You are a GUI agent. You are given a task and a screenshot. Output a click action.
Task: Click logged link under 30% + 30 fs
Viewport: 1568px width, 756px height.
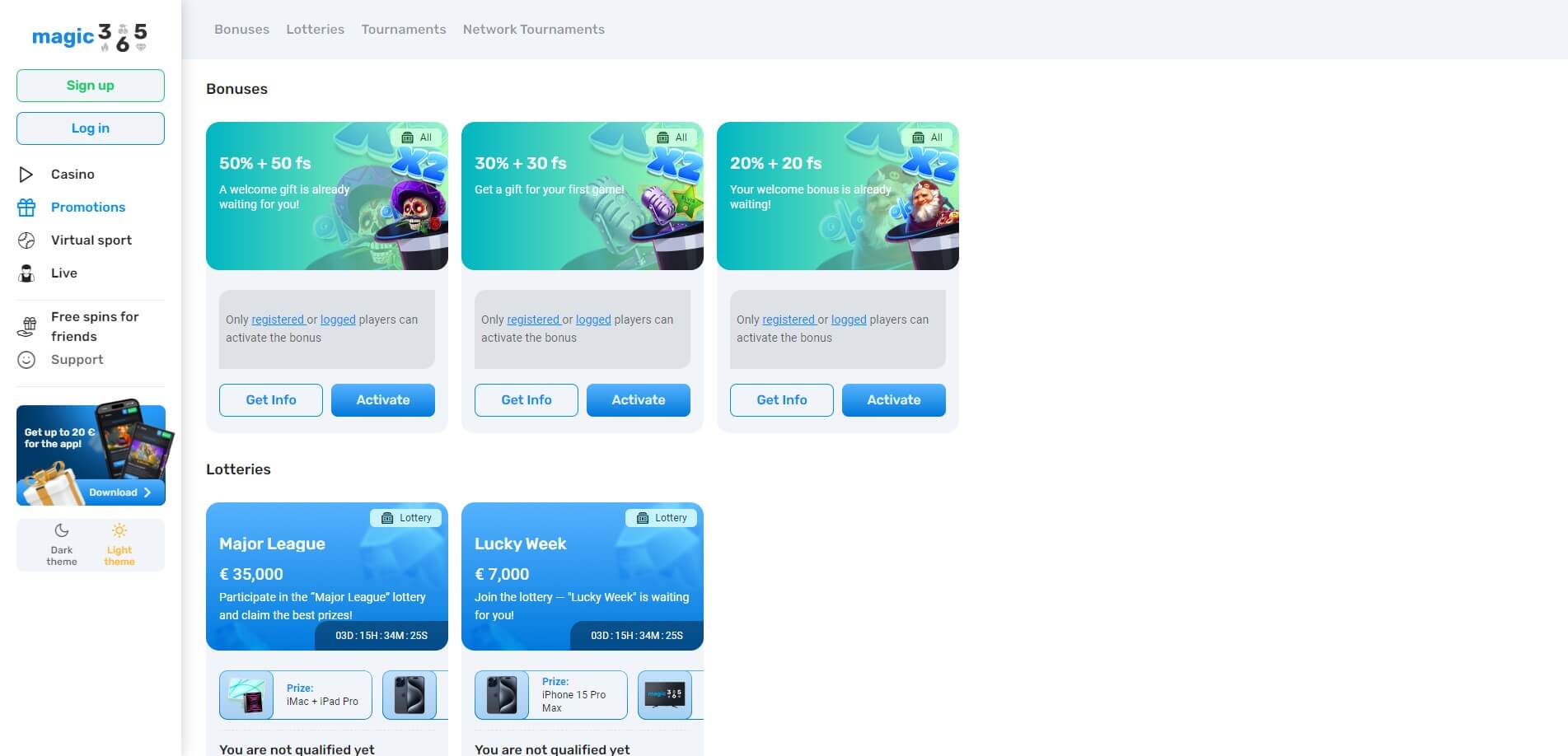coord(593,320)
